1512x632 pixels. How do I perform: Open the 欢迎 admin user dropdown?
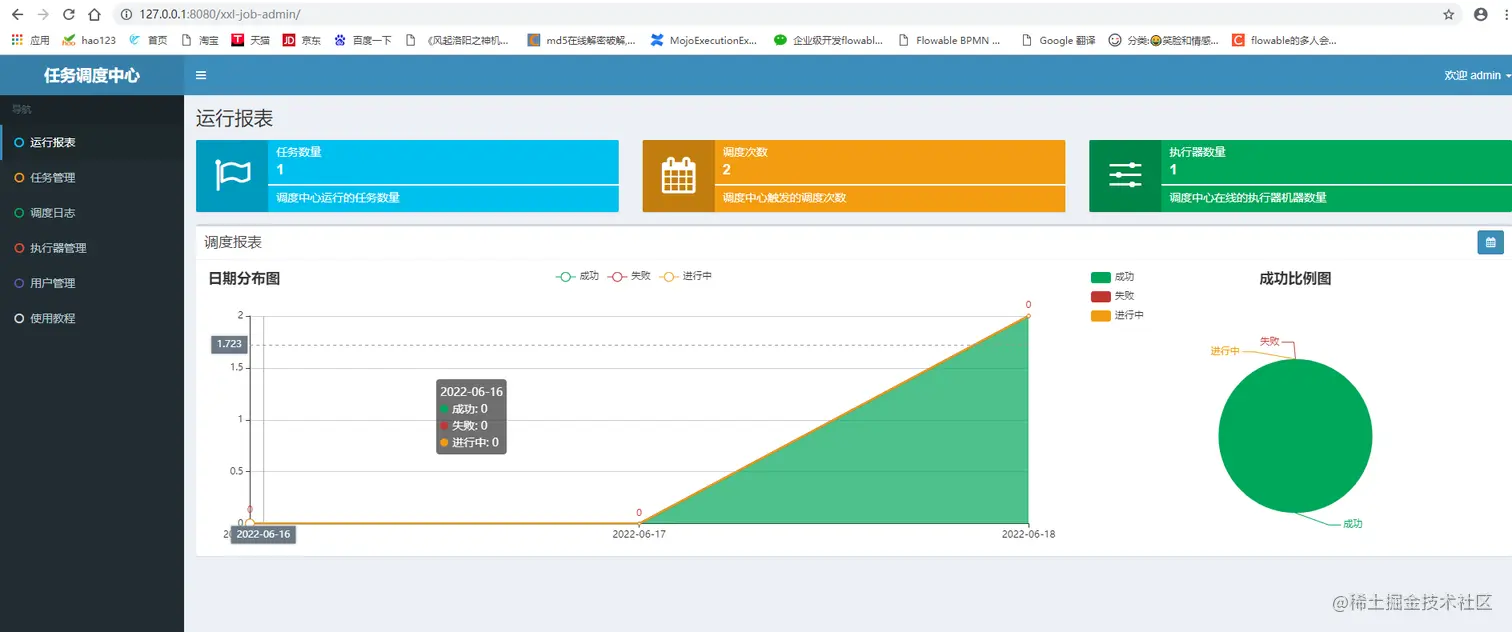click(1477, 75)
